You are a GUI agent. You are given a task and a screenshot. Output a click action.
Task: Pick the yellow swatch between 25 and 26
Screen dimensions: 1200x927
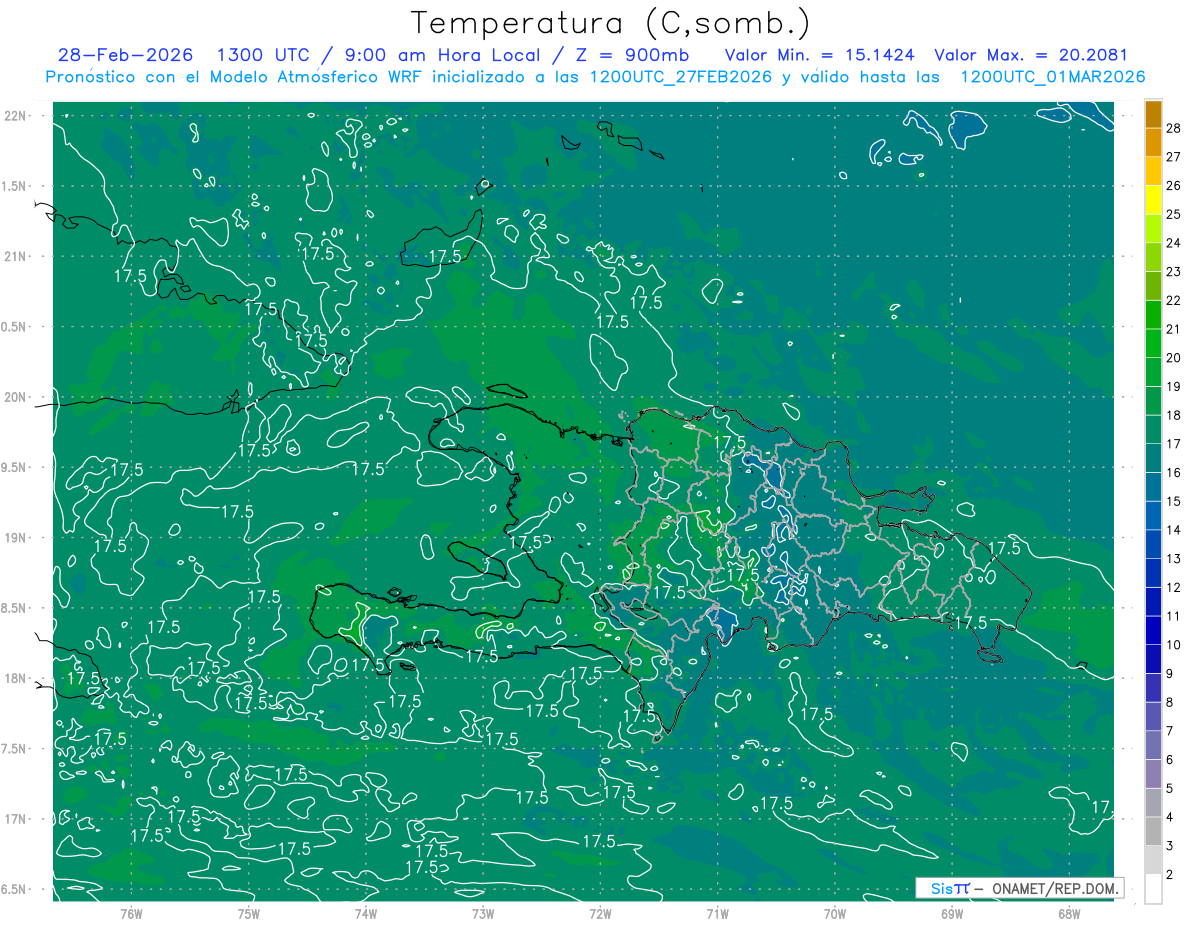1153,200
